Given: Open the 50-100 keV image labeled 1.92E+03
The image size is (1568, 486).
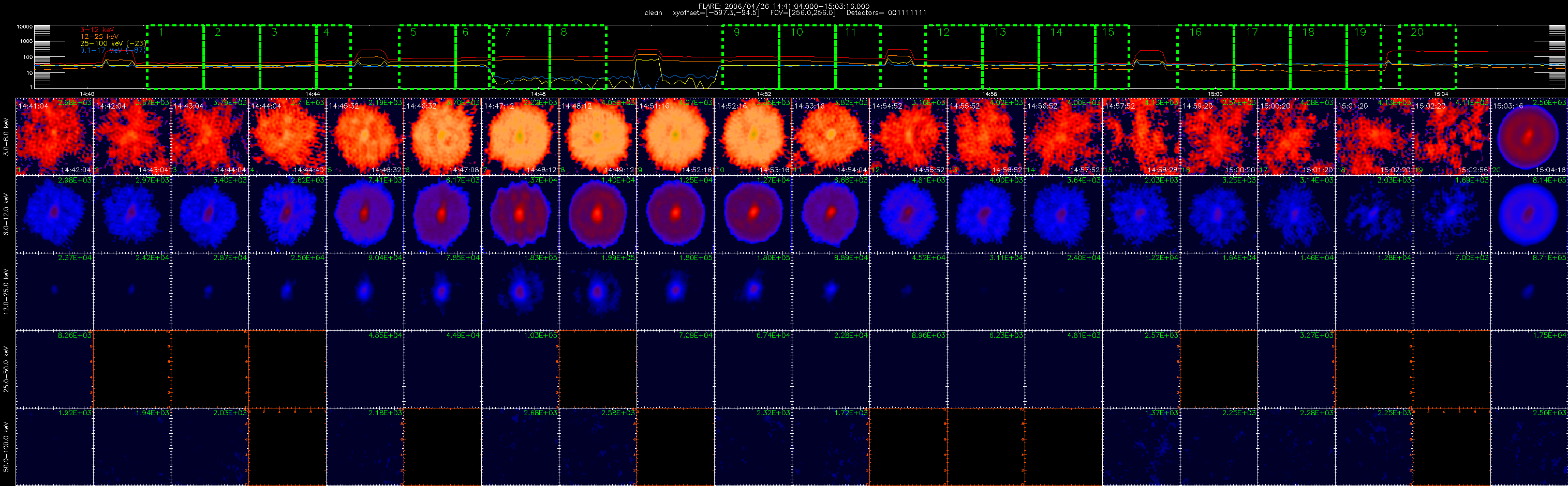Looking at the screenshot, I should coord(55,447).
